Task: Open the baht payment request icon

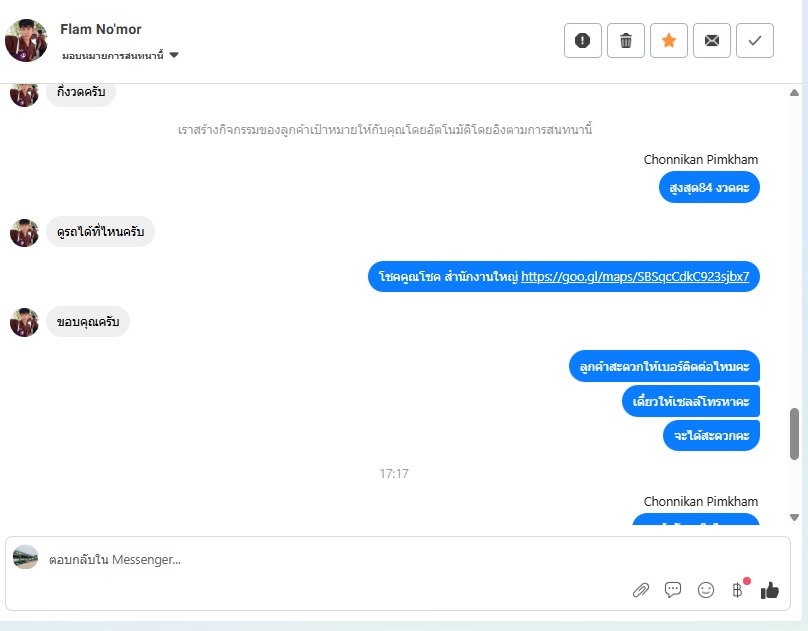Action: [x=738, y=589]
